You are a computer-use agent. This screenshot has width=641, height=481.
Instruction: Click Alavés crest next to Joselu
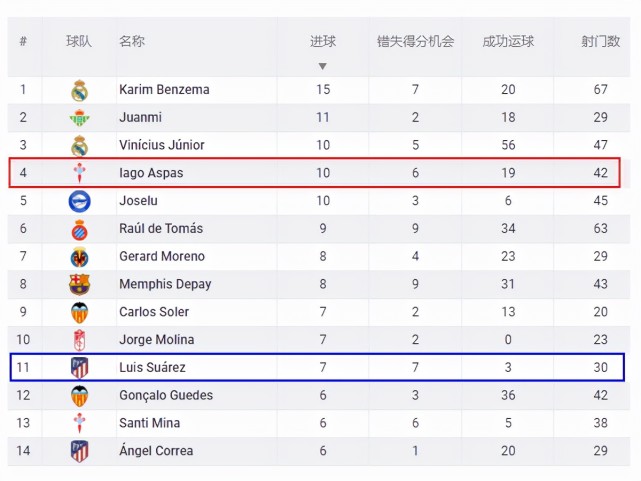(80, 201)
